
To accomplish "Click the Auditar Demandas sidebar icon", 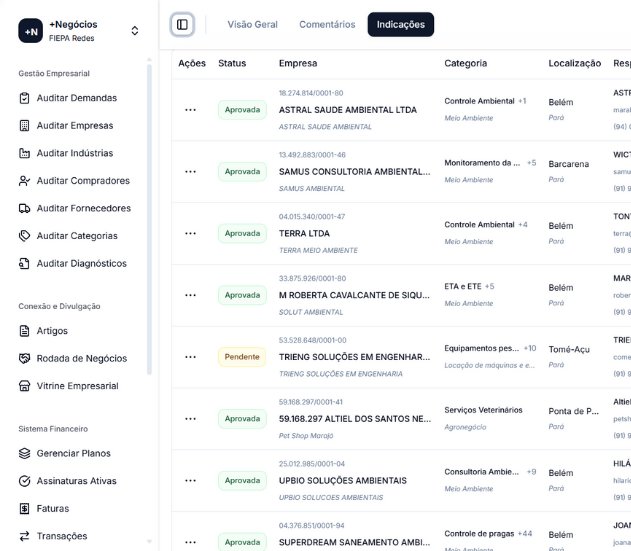I will tap(25, 98).
